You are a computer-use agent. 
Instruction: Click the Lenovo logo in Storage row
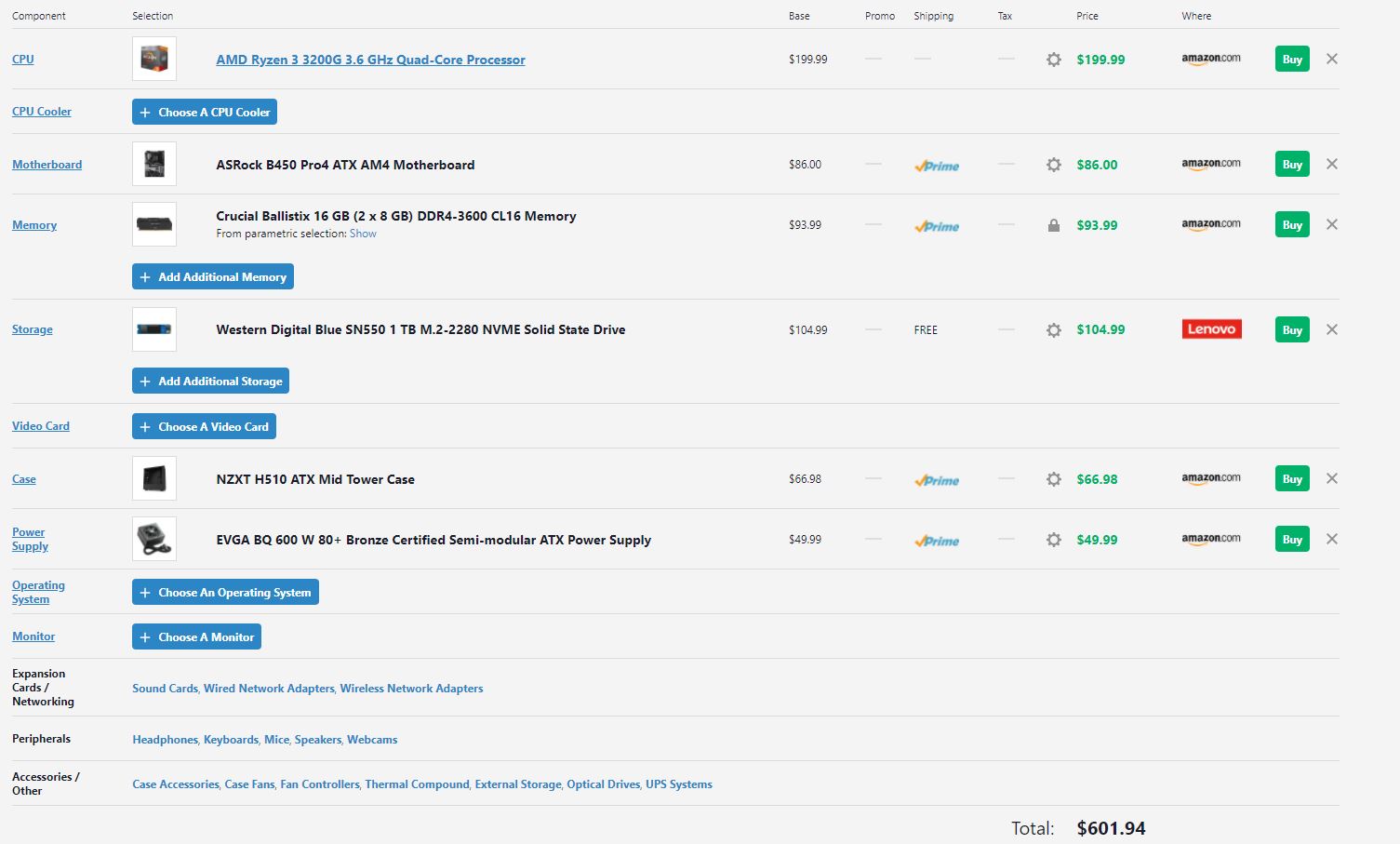point(1212,329)
